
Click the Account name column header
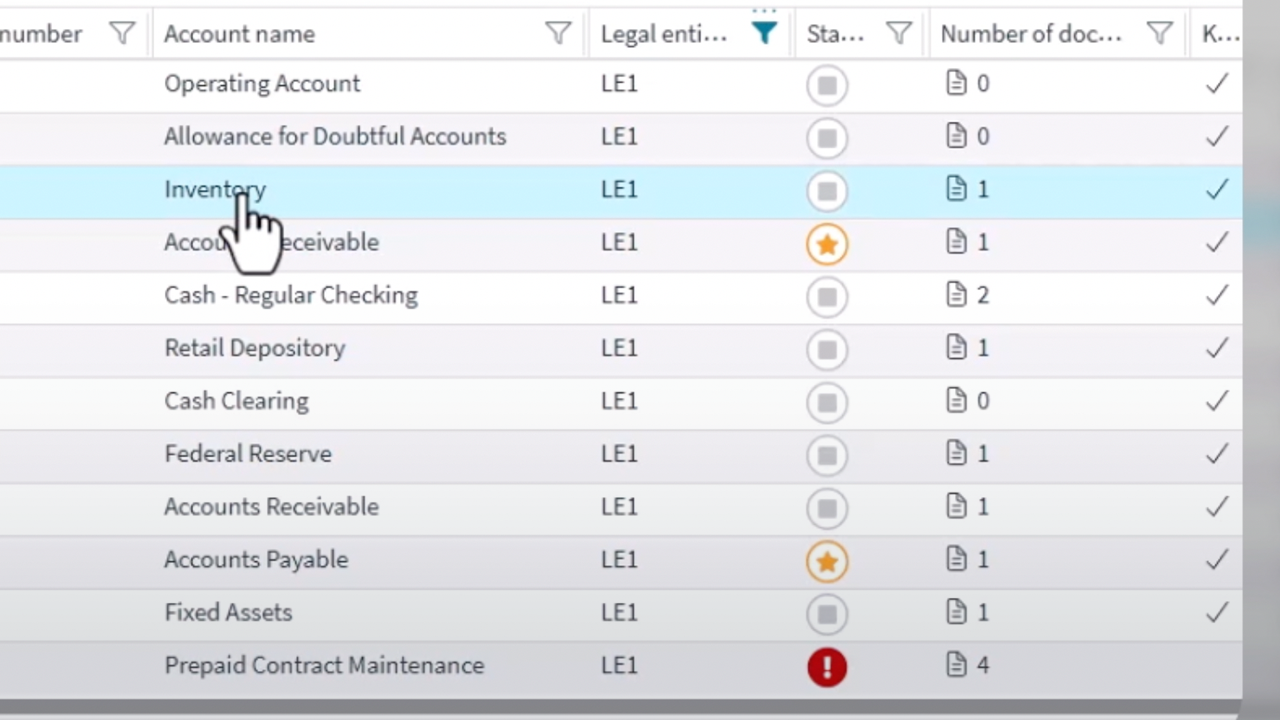[239, 34]
